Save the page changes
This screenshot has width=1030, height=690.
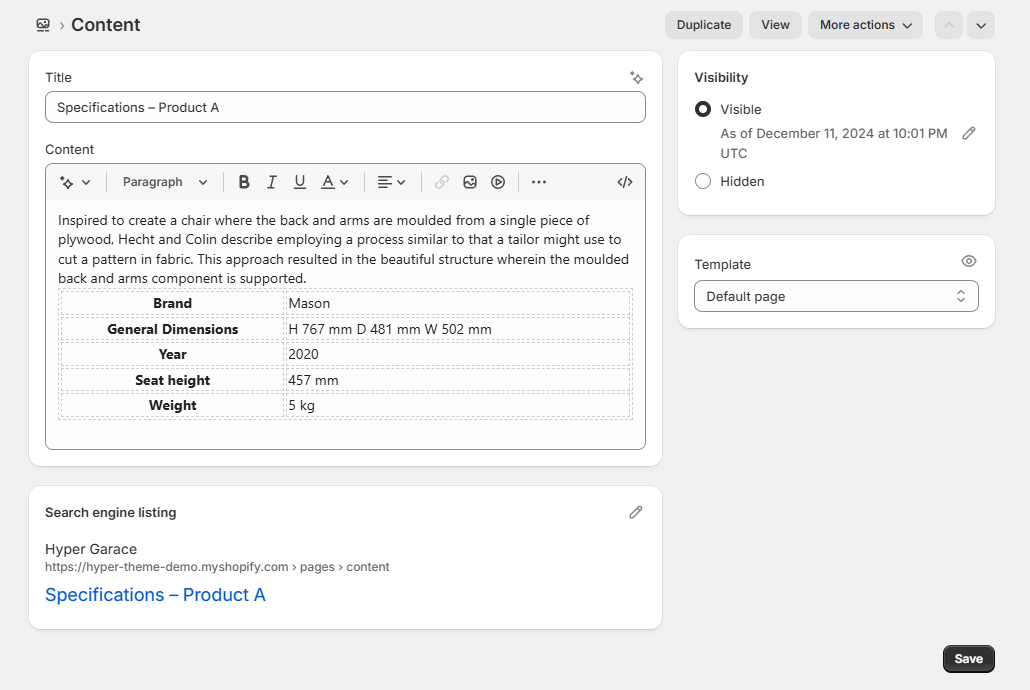pyautogui.click(x=968, y=659)
